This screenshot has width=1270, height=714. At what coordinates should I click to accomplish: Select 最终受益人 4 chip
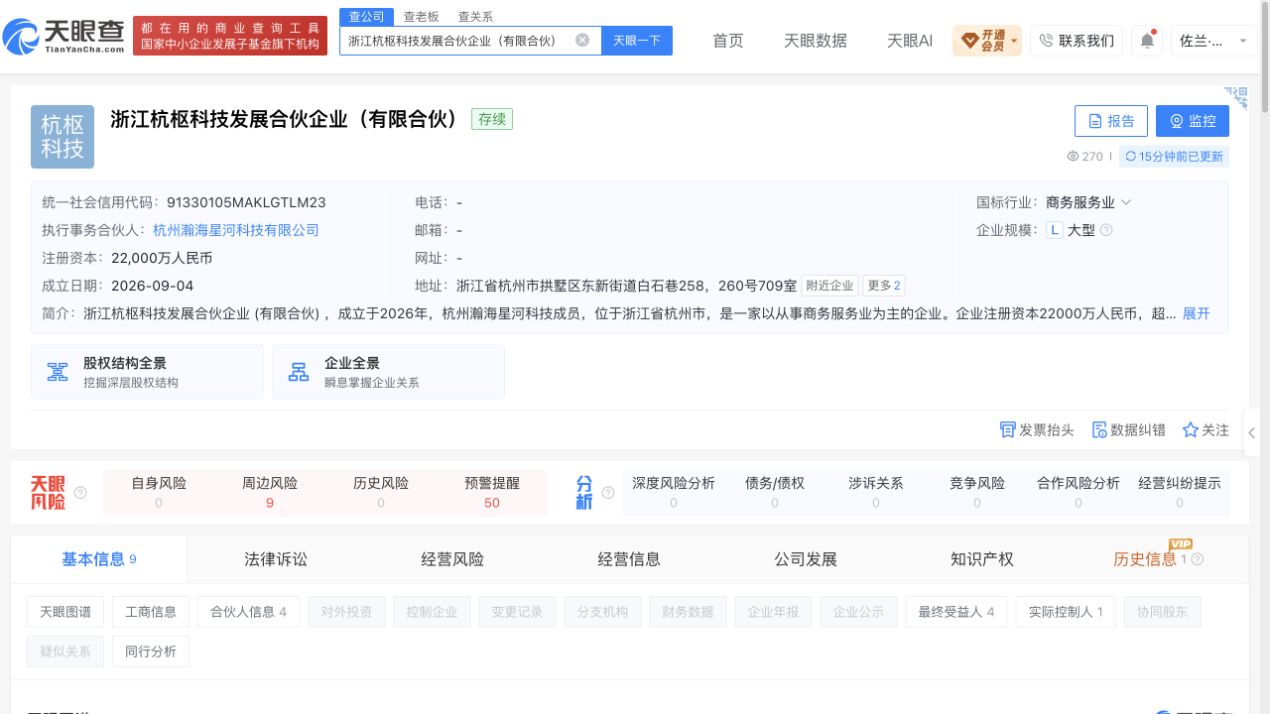pos(956,612)
